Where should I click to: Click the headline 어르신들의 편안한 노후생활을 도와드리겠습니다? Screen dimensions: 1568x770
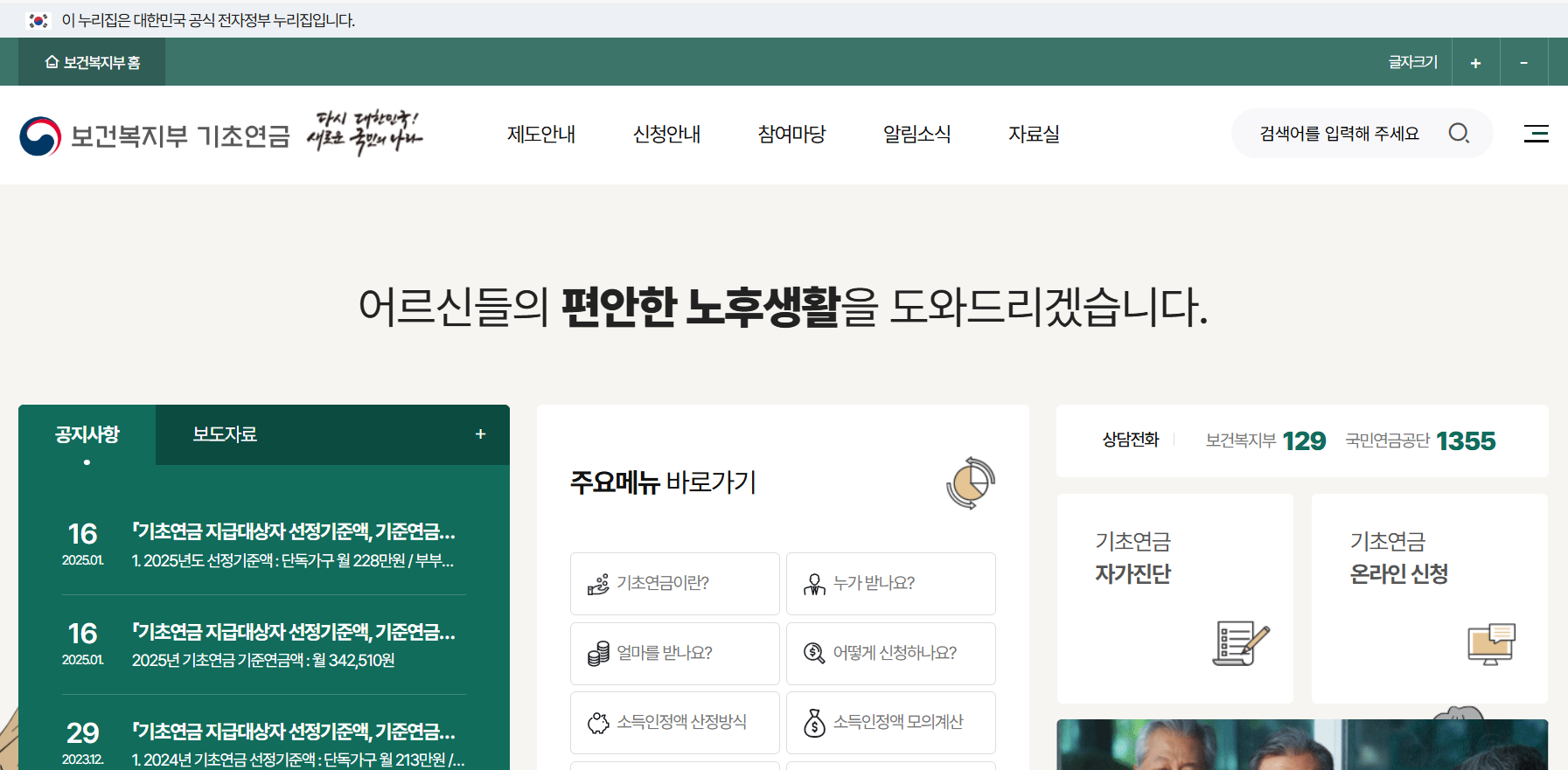pos(784,307)
